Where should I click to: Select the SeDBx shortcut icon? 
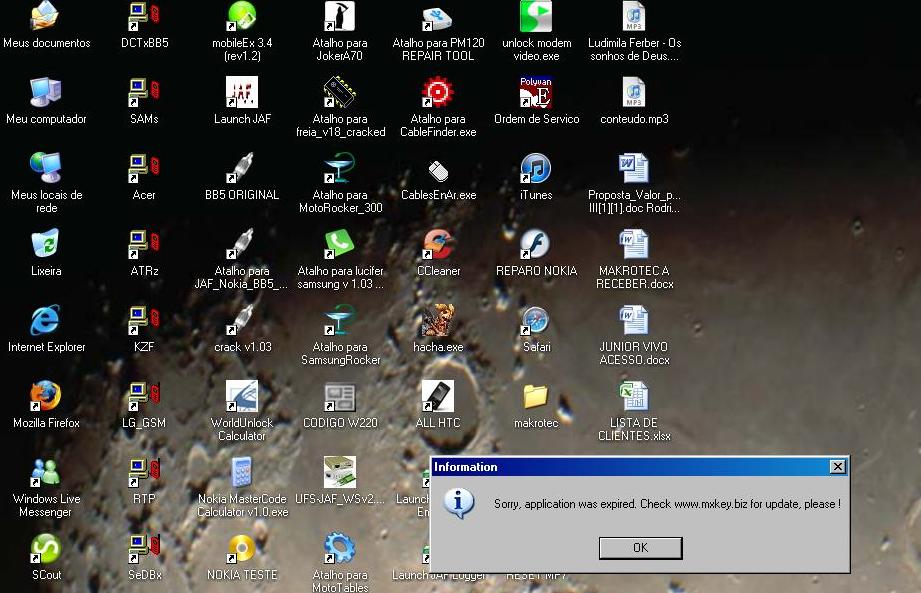pos(144,548)
